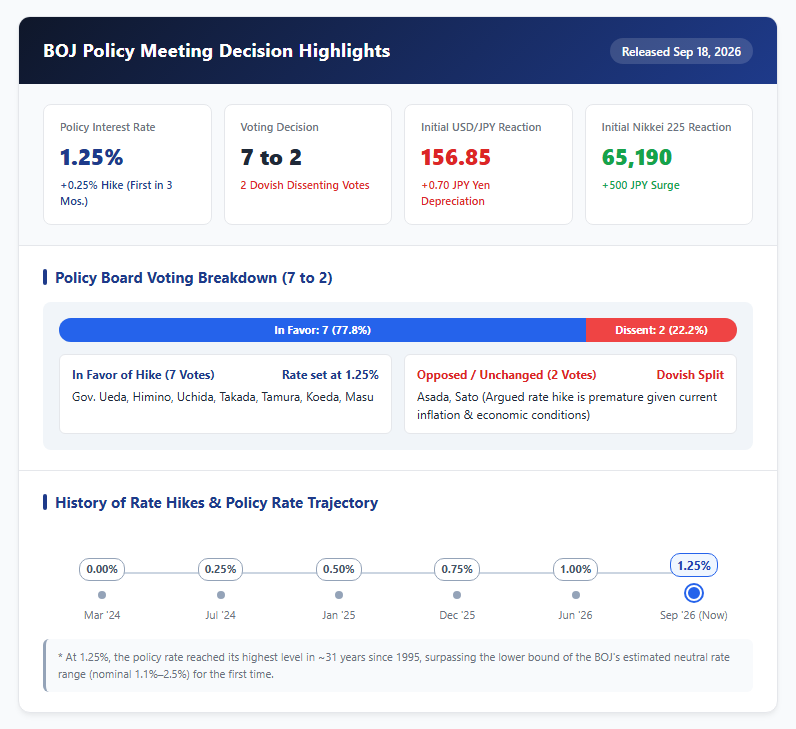Click the History of Rate Hikes heading
Viewport: 796px width, 729px height.
pos(216,503)
